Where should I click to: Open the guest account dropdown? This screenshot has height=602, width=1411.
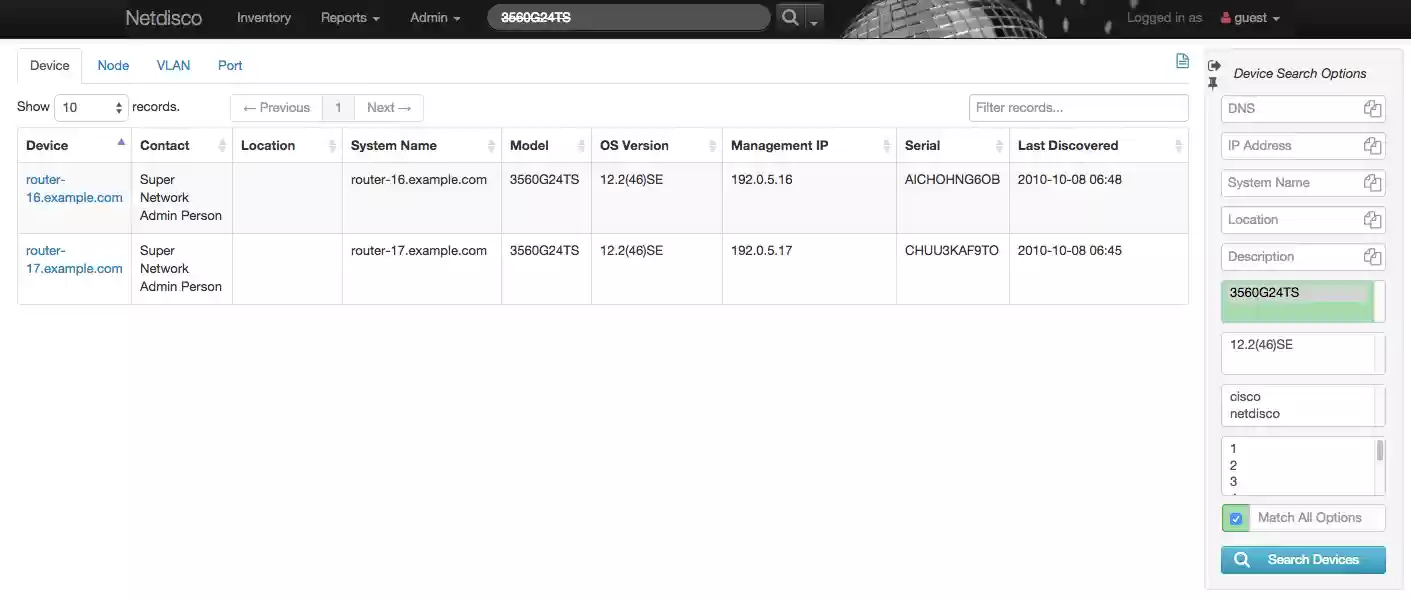click(1249, 17)
